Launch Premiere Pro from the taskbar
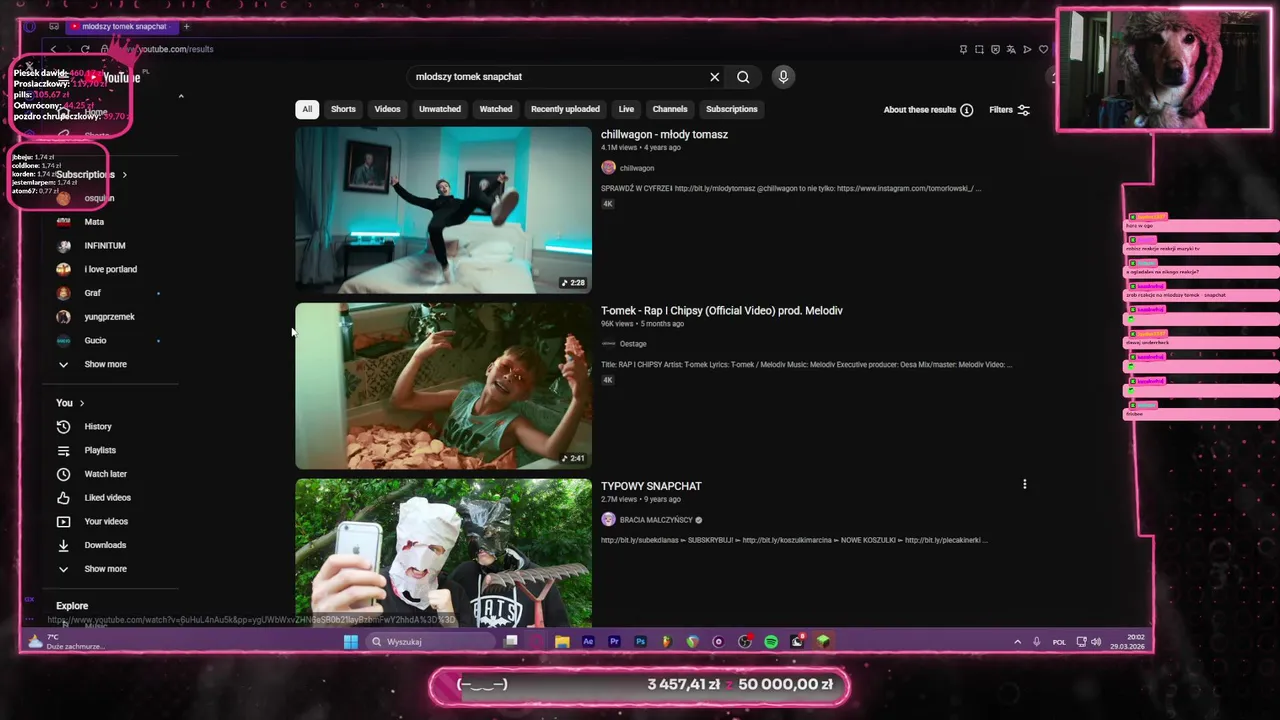This screenshot has height=720, width=1280. [x=614, y=642]
